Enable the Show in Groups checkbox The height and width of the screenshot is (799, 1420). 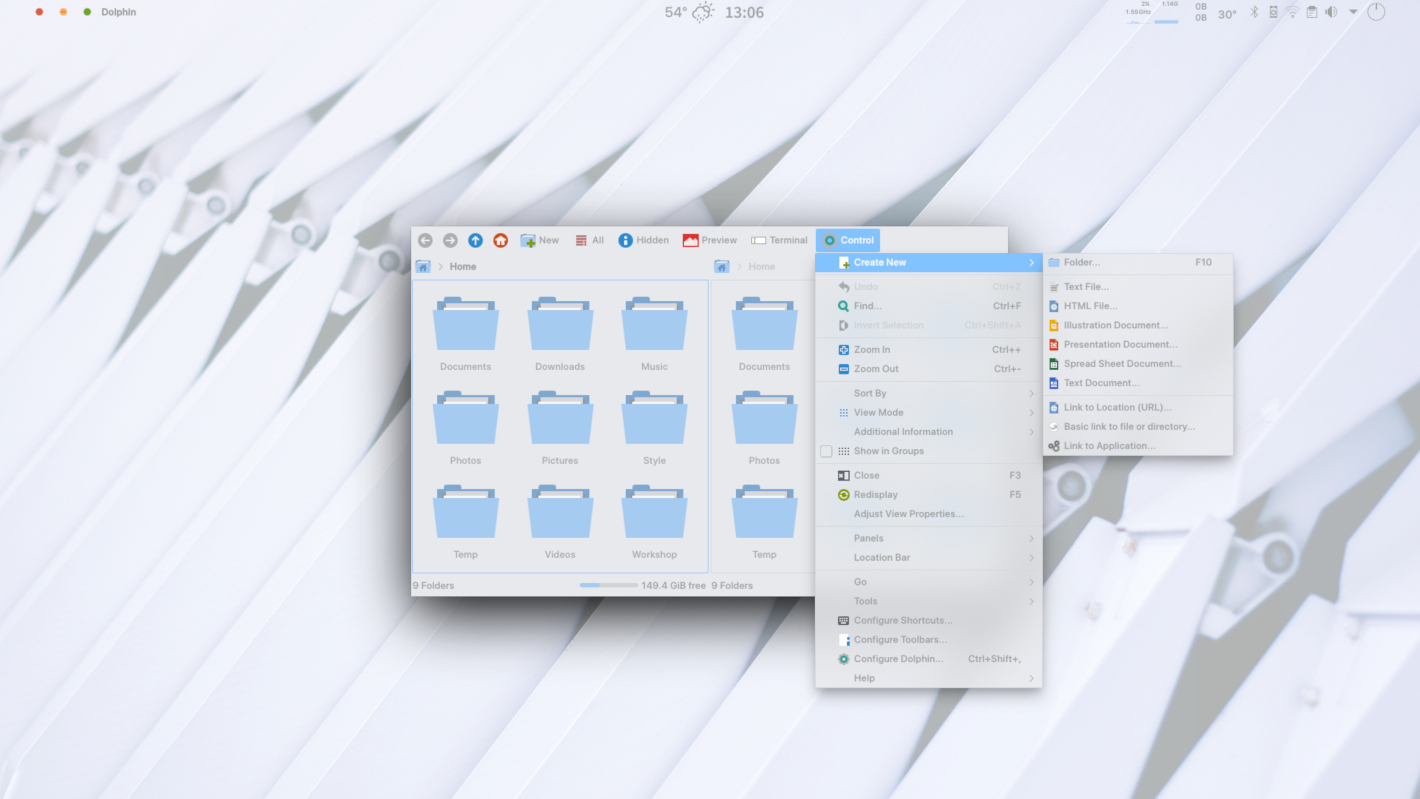[826, 451]
